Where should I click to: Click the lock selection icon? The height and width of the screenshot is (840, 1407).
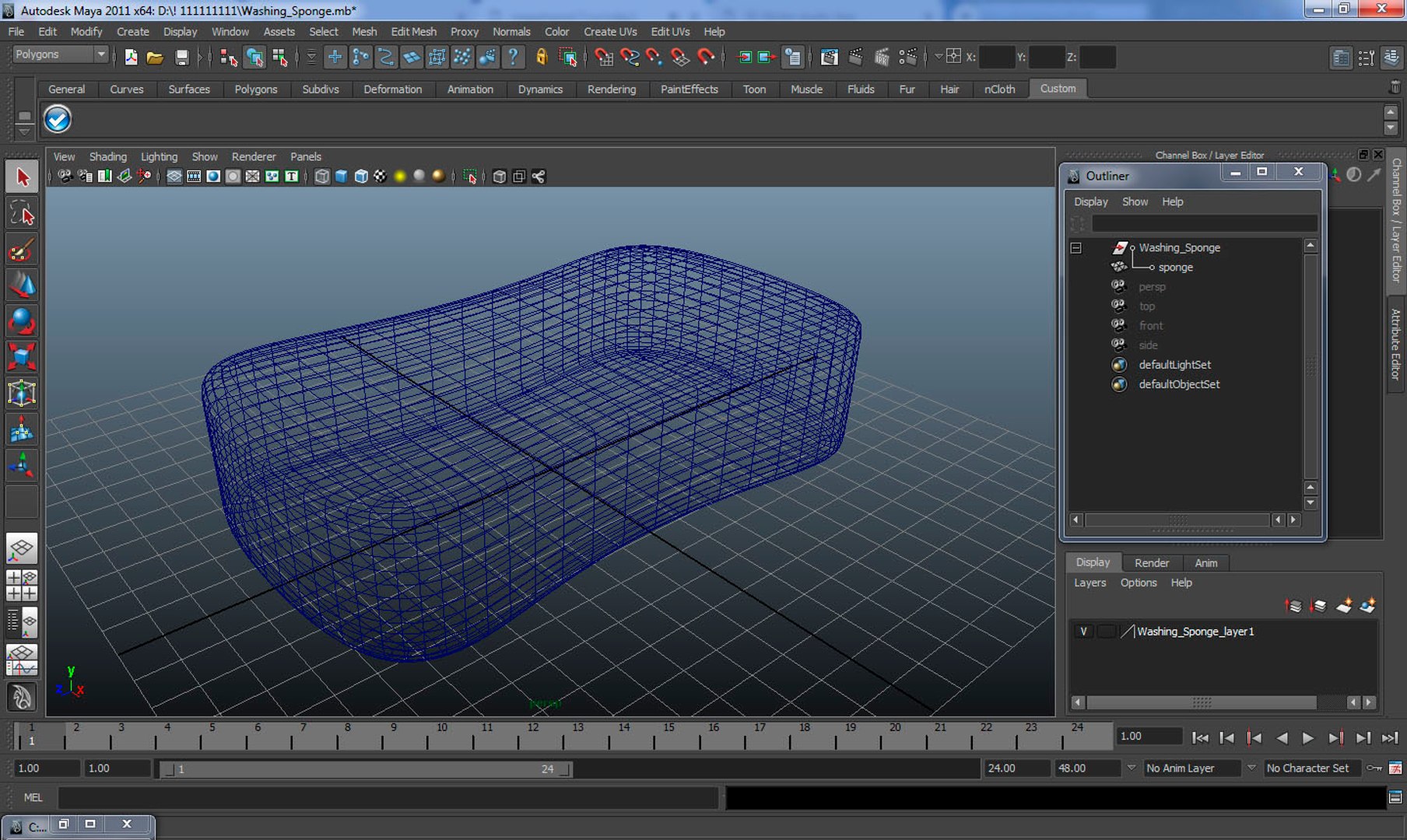(542, 57)
